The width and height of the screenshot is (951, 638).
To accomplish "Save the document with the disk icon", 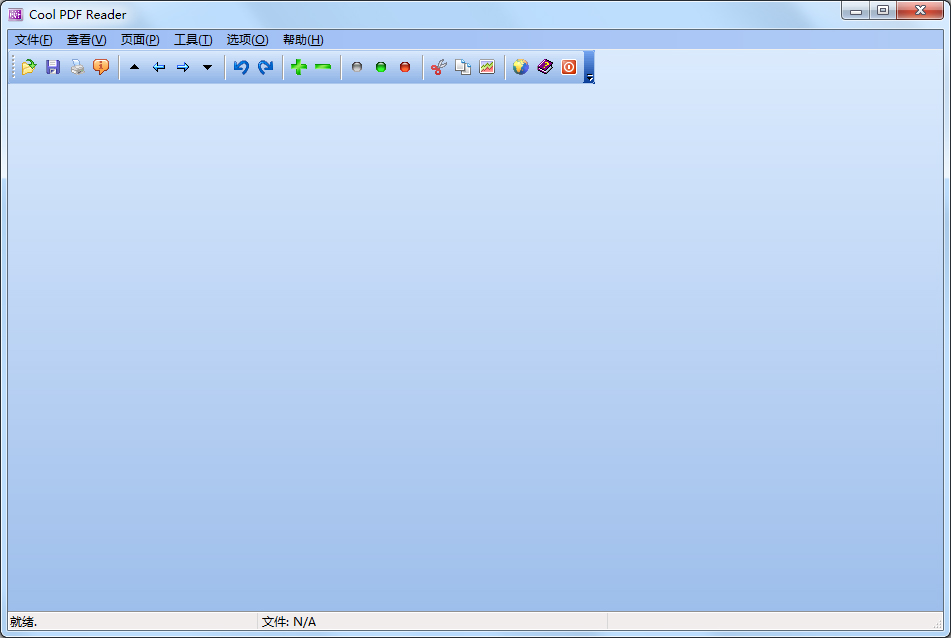I will pos(52,67).
